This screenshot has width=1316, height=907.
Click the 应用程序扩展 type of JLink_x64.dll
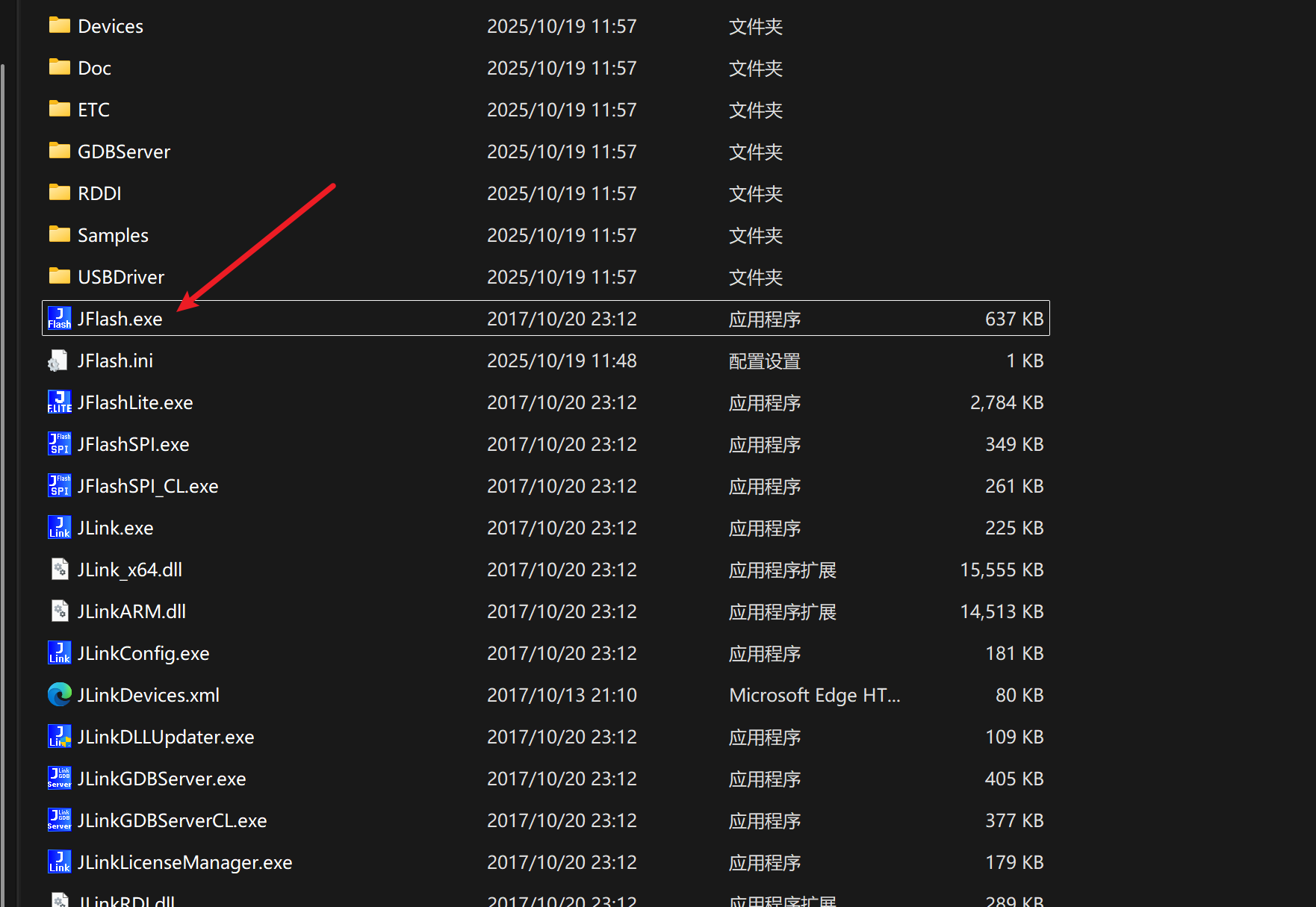(783, 570)
